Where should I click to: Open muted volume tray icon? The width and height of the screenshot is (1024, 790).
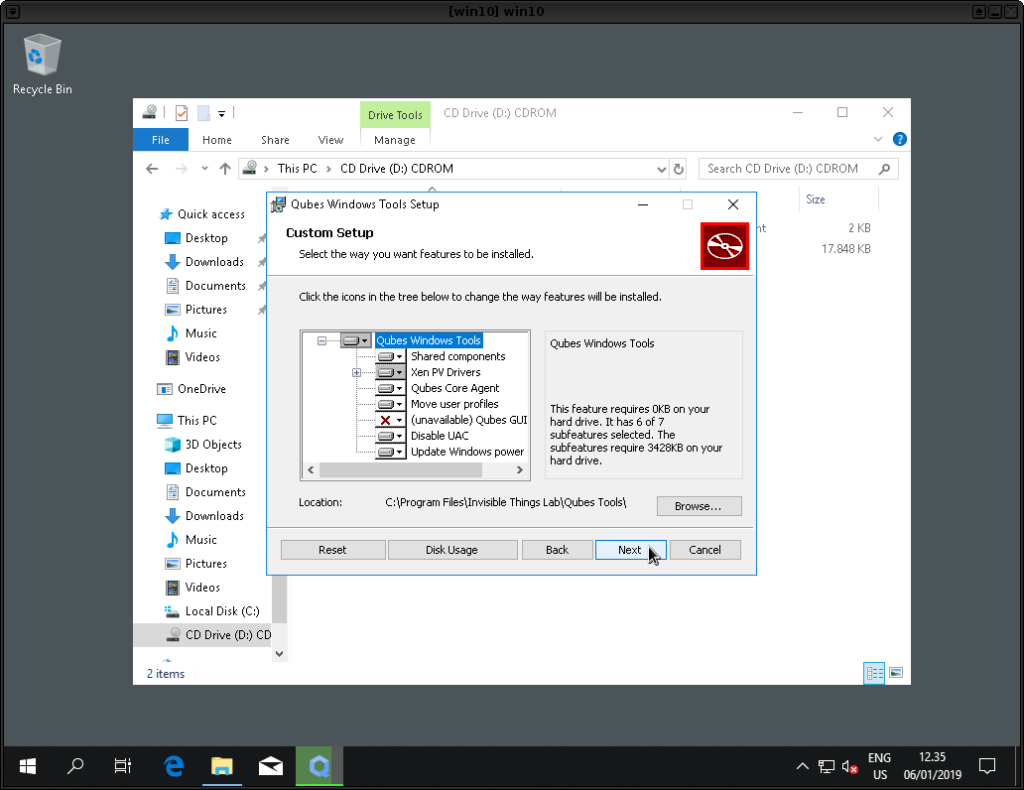point(850,766)
